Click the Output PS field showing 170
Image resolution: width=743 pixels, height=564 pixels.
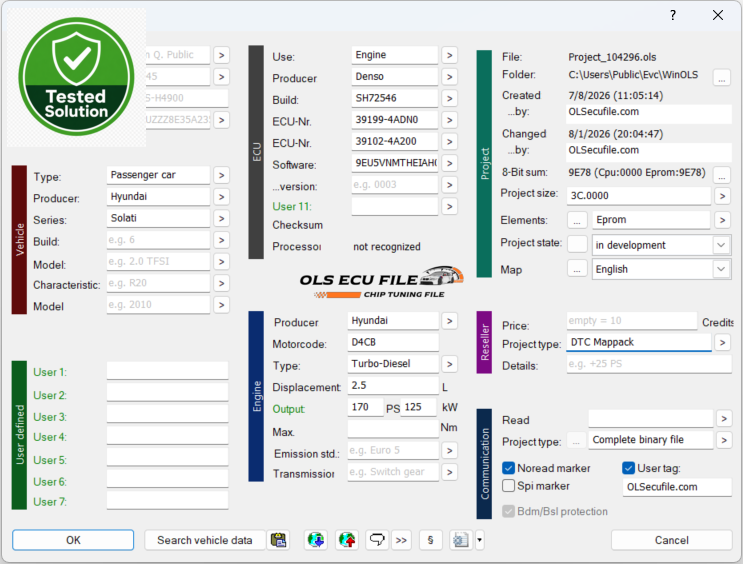tap(365, 407)
